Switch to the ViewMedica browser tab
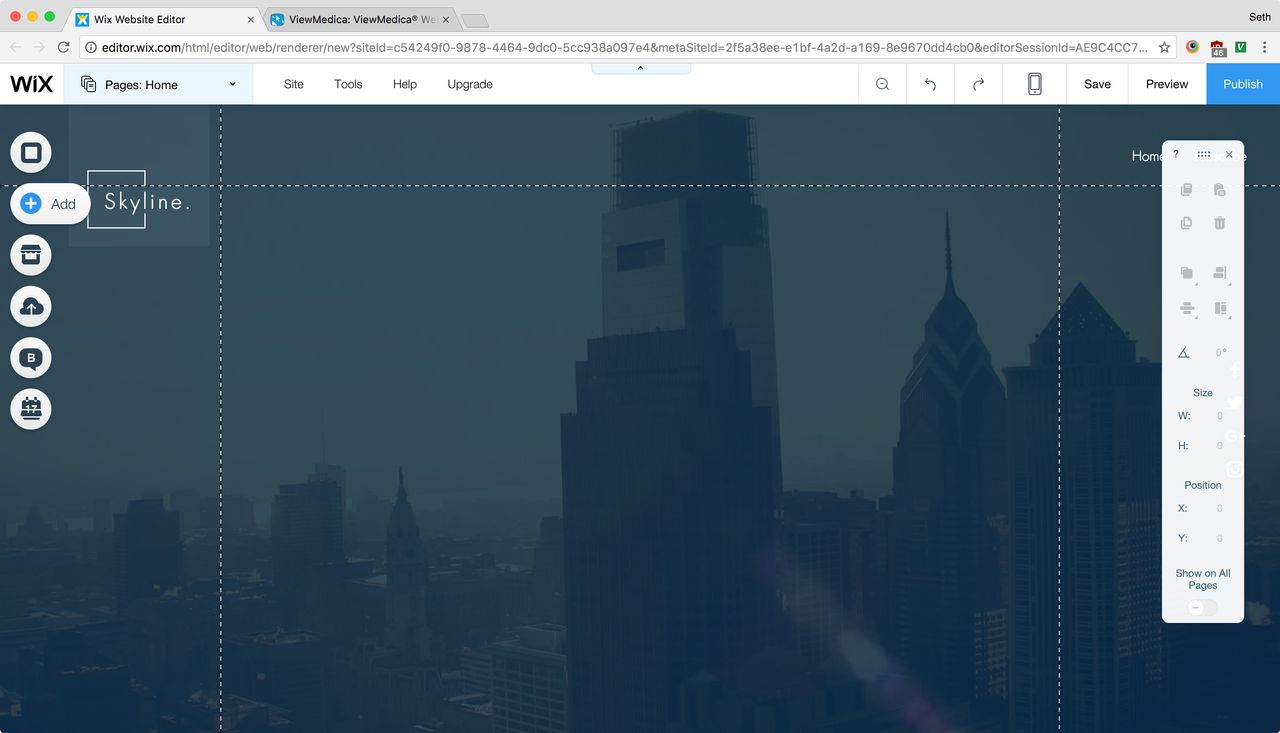The width and height of the screenshot is (1280, 733). [355, 18]
